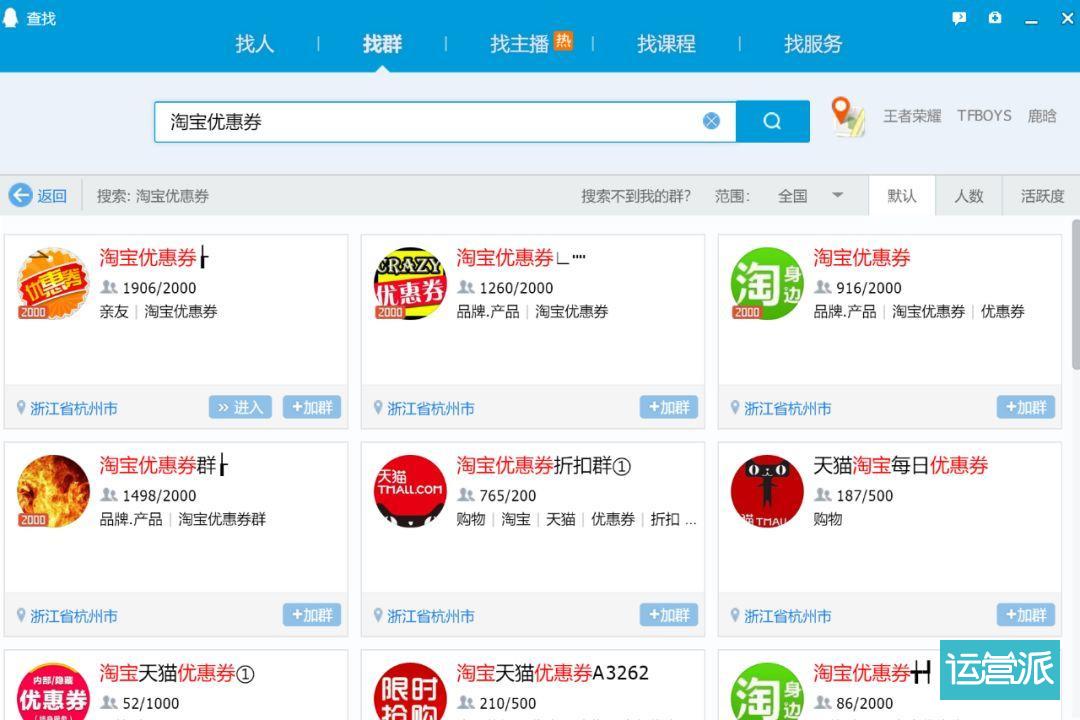Click 进入 button on the 1906/2000 group
1080x720 pixels.
coord(240,407)
